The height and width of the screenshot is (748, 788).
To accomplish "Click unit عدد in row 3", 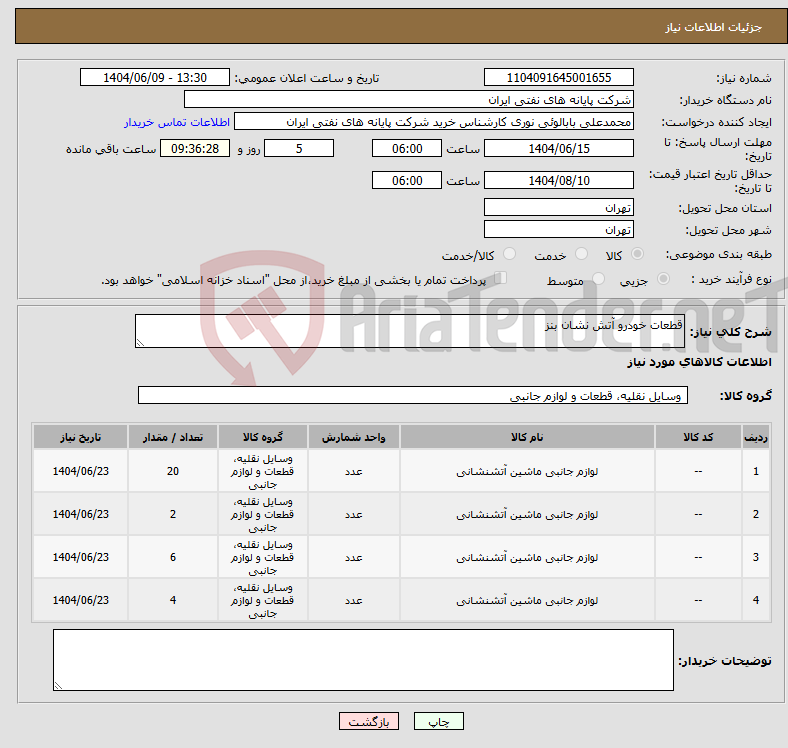I will tap(354, 557).
